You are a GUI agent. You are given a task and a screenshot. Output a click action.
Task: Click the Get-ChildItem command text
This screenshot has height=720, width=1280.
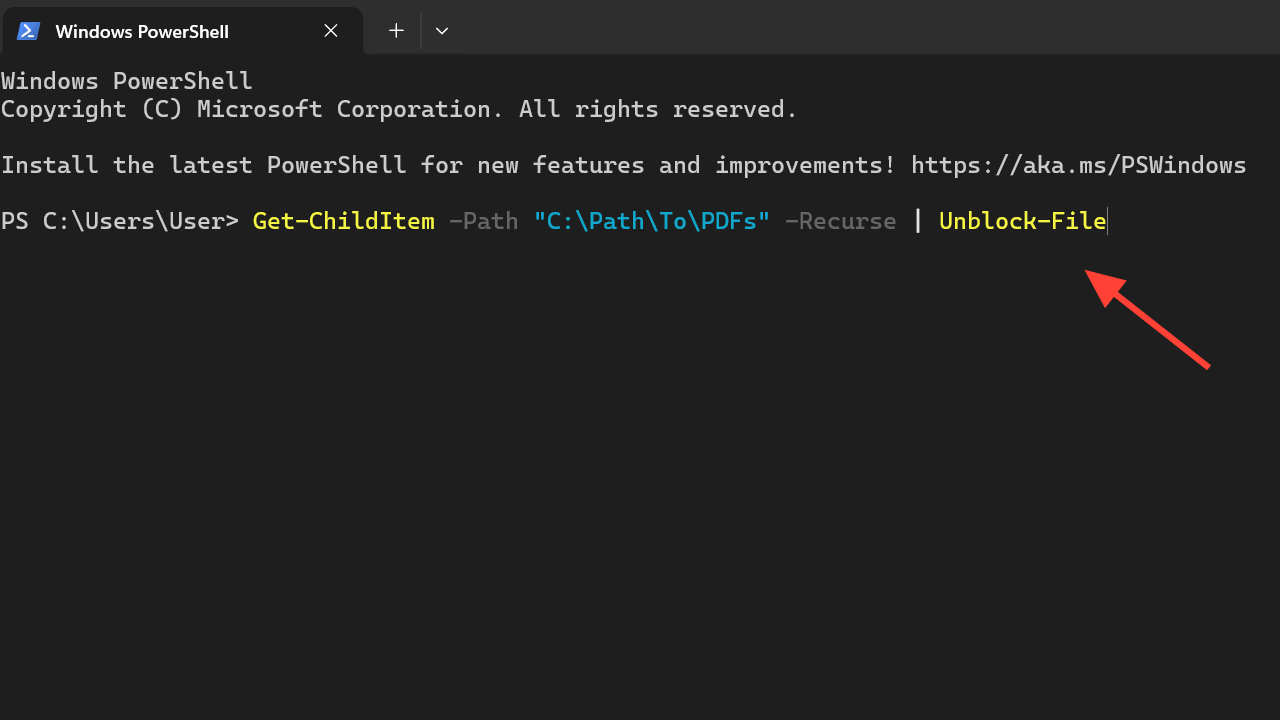[343, 221]
